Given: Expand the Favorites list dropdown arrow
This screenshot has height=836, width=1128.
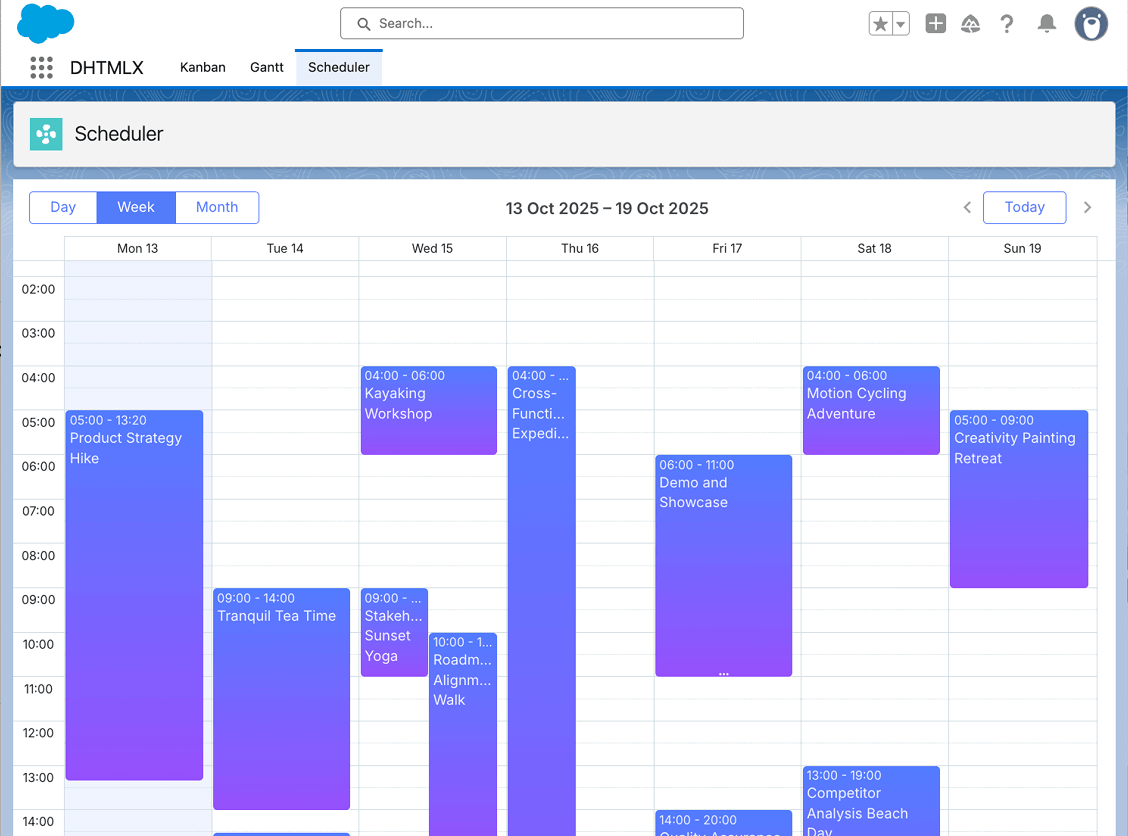Looking at the screenshot, I should coord(900,24).
